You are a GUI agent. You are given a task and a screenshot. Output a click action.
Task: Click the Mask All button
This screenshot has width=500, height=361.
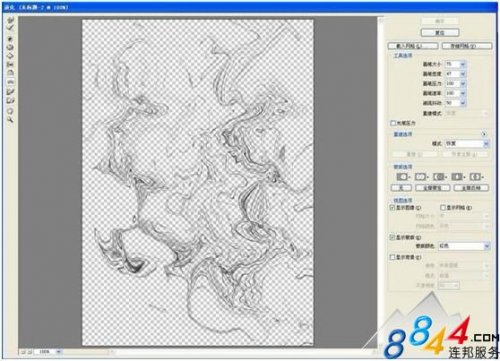(432, 188)
